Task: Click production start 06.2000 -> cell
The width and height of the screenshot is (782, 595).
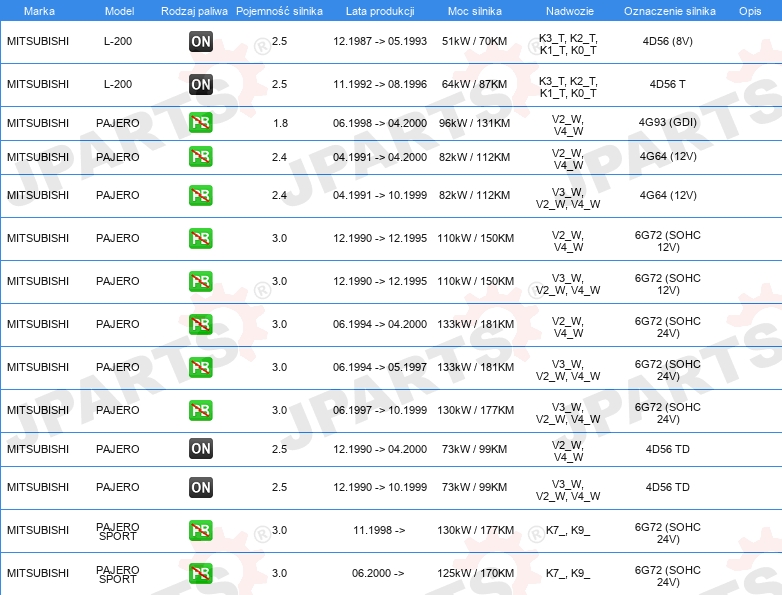Action: [x=378, y=573]
